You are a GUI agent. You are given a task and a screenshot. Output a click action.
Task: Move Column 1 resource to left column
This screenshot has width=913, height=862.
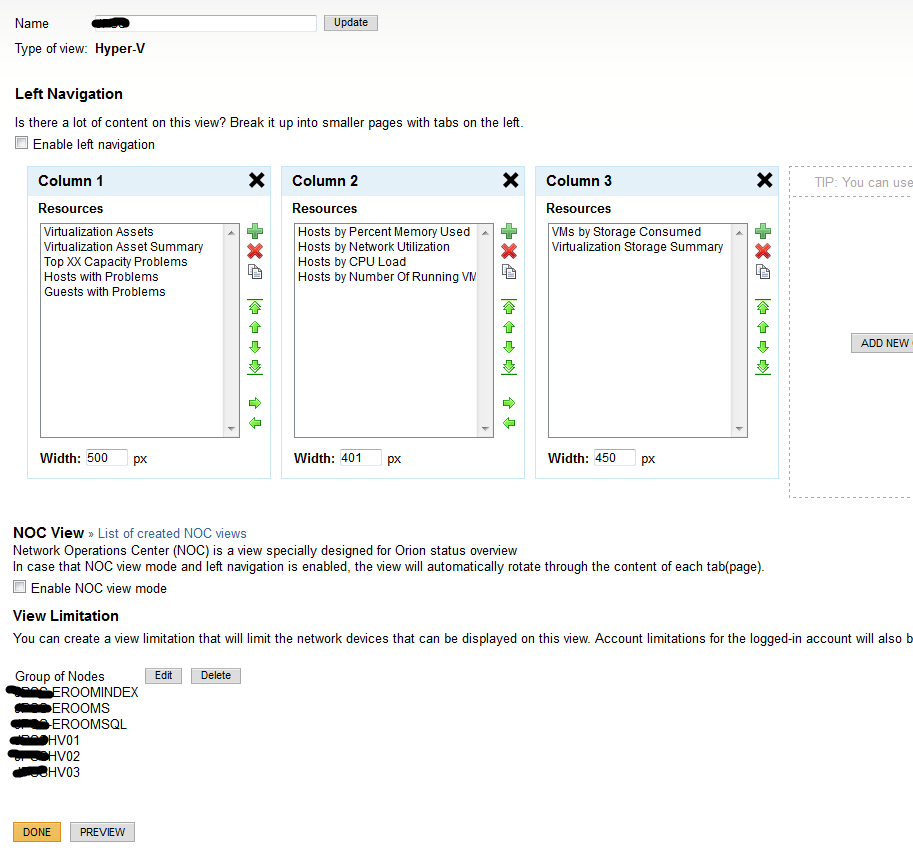pos(255,423)
